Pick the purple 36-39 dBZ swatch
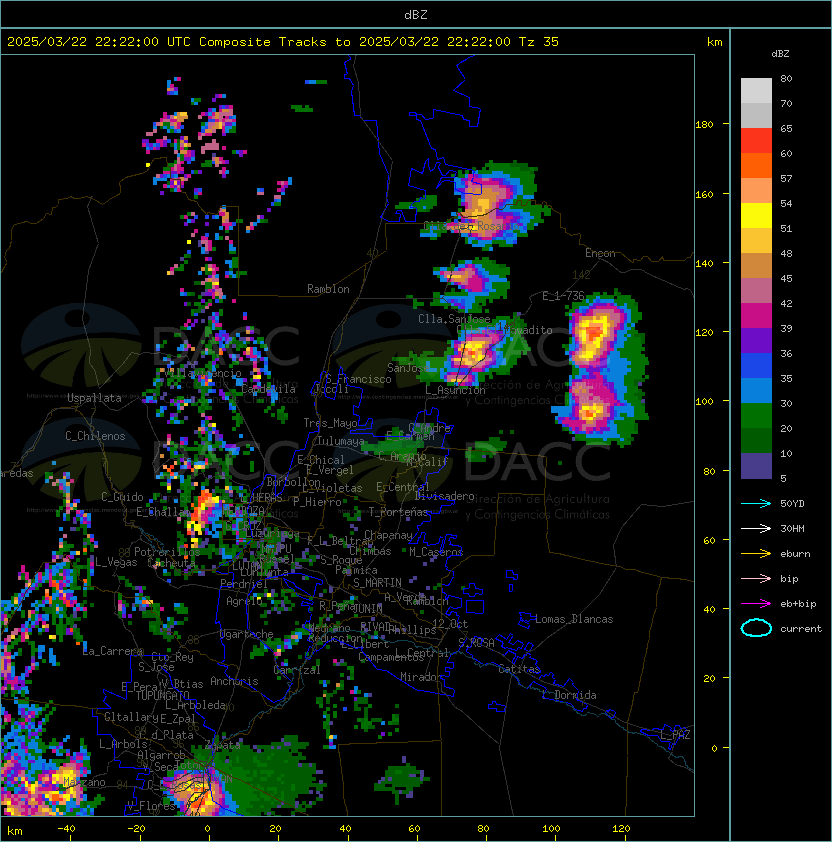Image resolution: width=832 pixels, height=842 pixels. tap(756, 341)
